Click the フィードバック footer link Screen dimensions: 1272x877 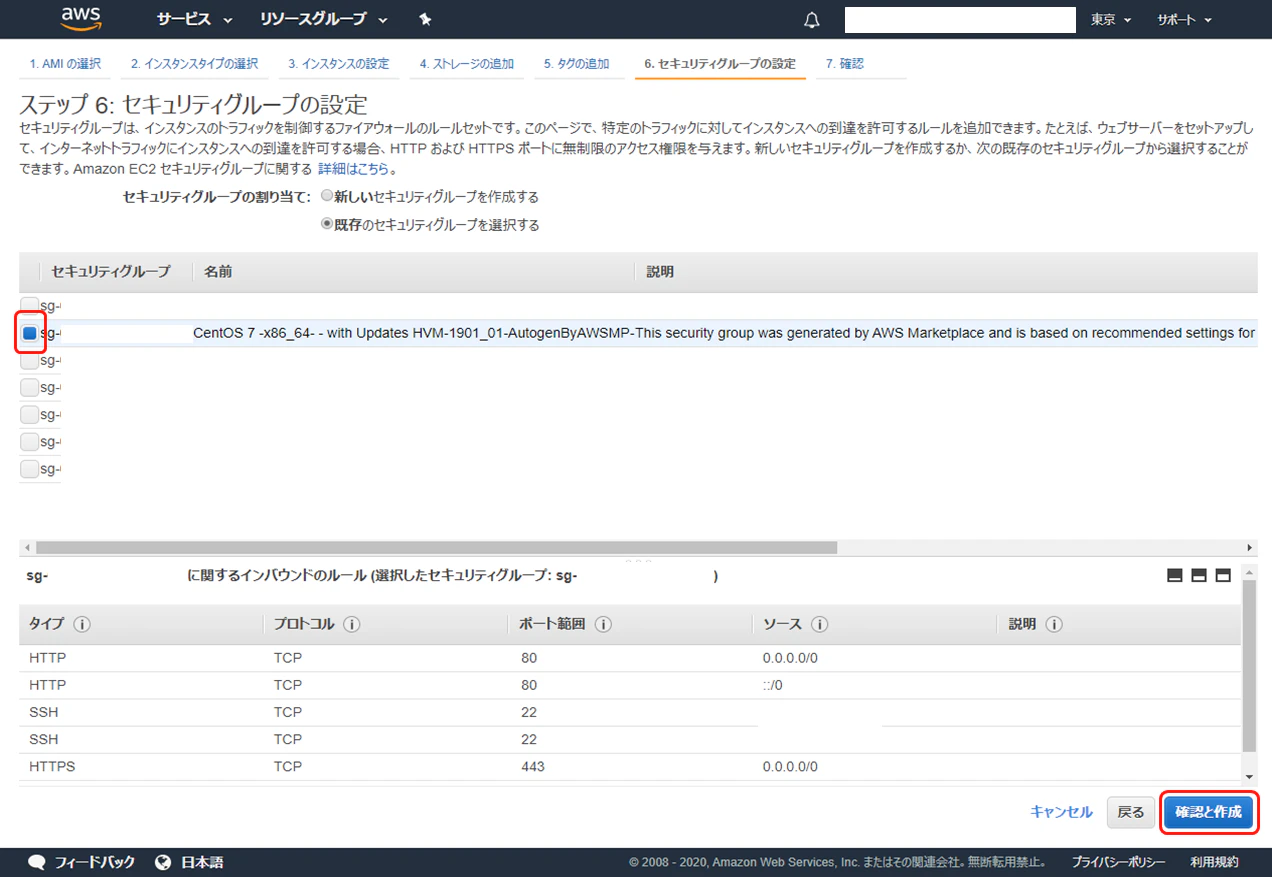click(x=94, y=862)
